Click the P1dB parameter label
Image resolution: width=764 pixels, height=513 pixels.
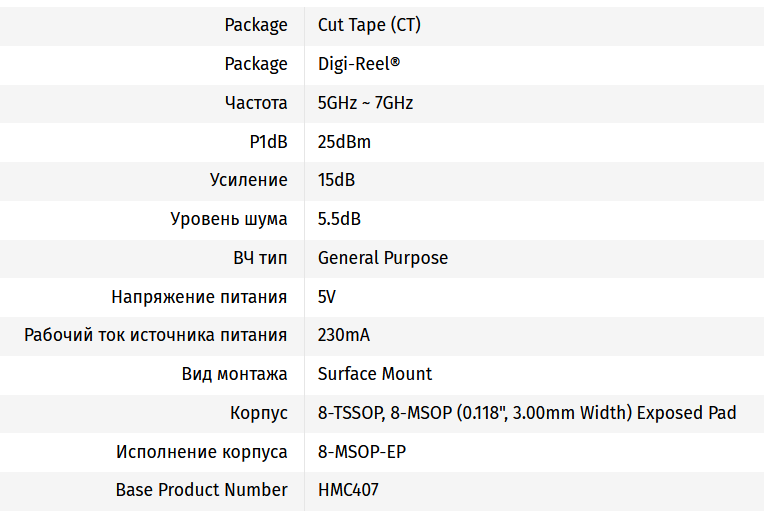coord(268,142)
